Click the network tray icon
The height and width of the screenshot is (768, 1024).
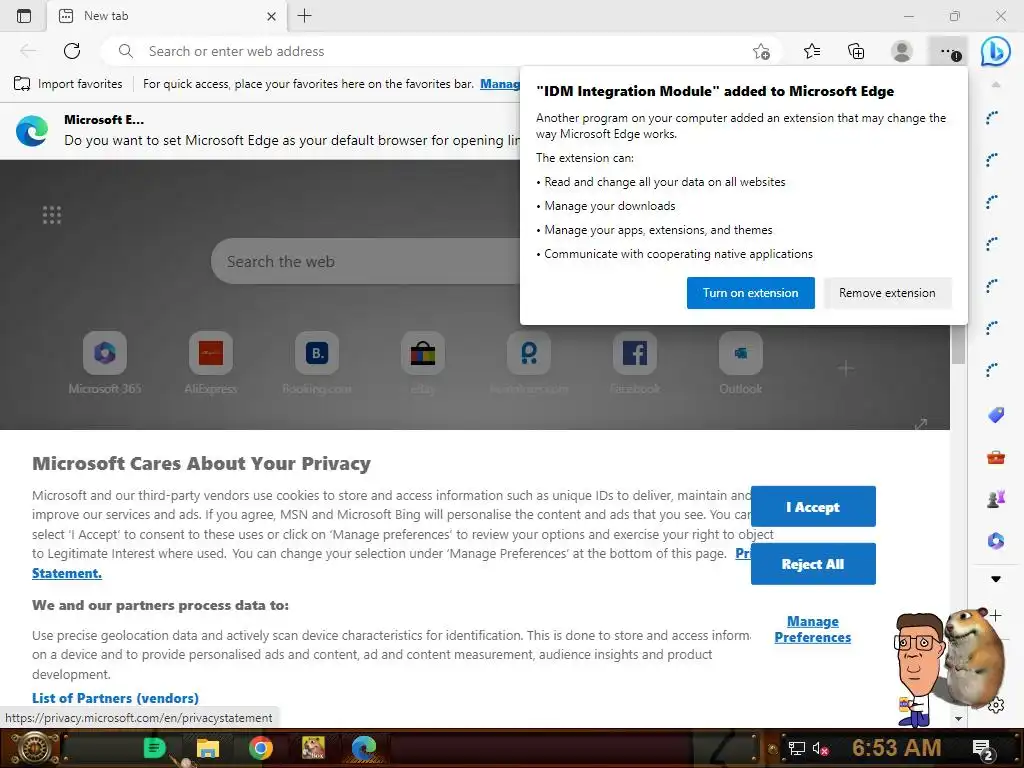click(x=796, y=748)
